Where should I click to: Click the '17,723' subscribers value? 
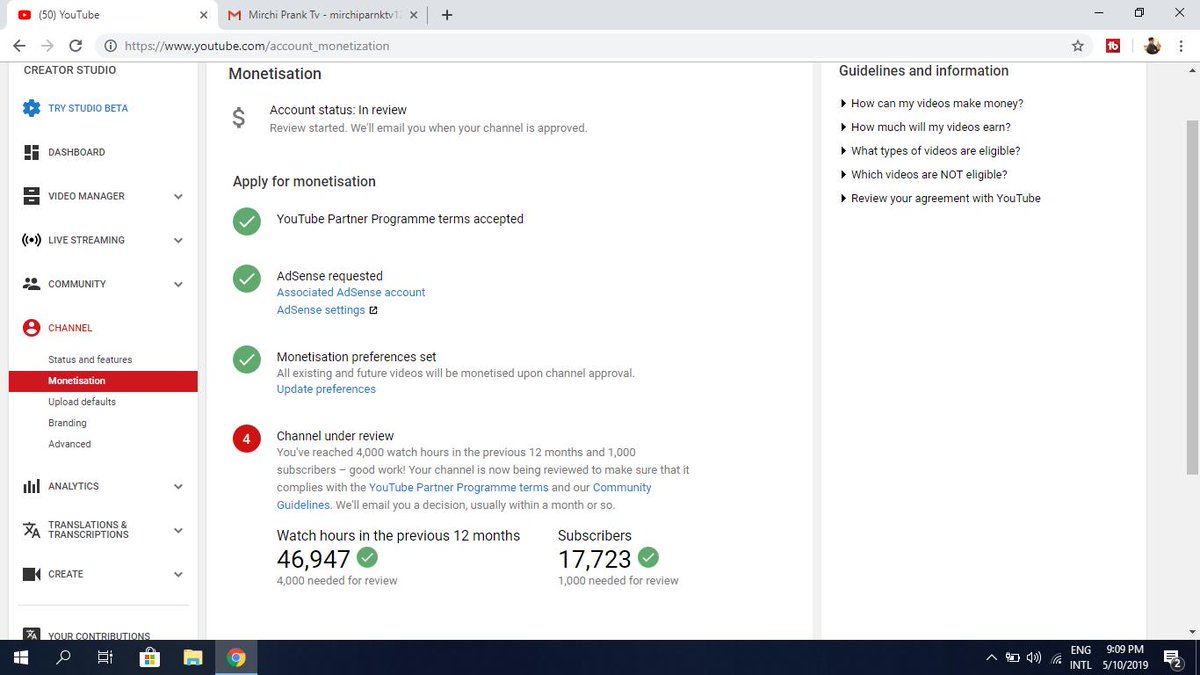click(595, 559)
